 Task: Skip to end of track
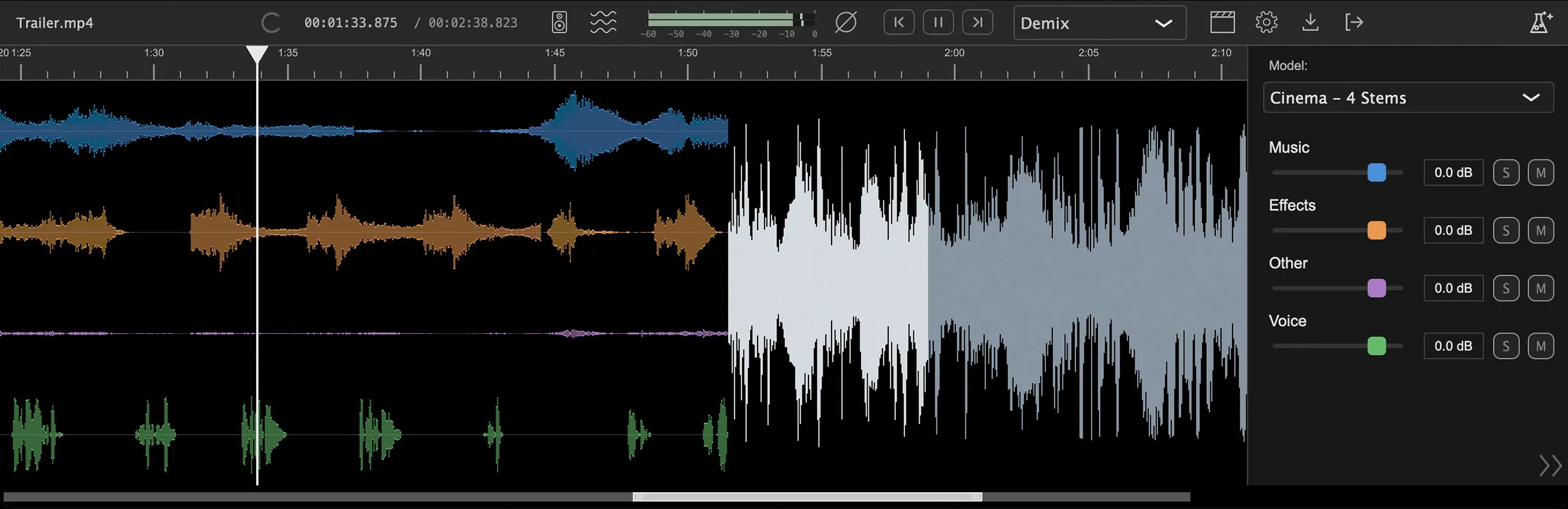point(977,23)
